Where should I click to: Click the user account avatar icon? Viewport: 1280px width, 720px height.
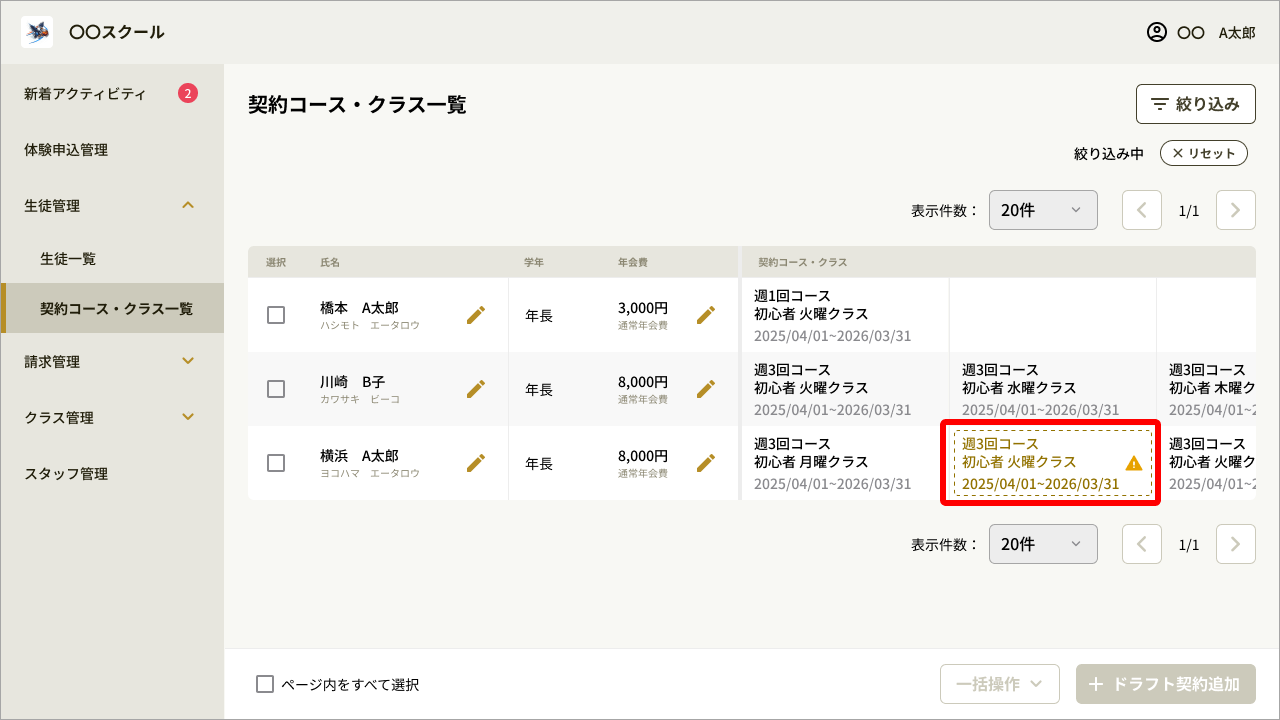tap(1156, 32)
